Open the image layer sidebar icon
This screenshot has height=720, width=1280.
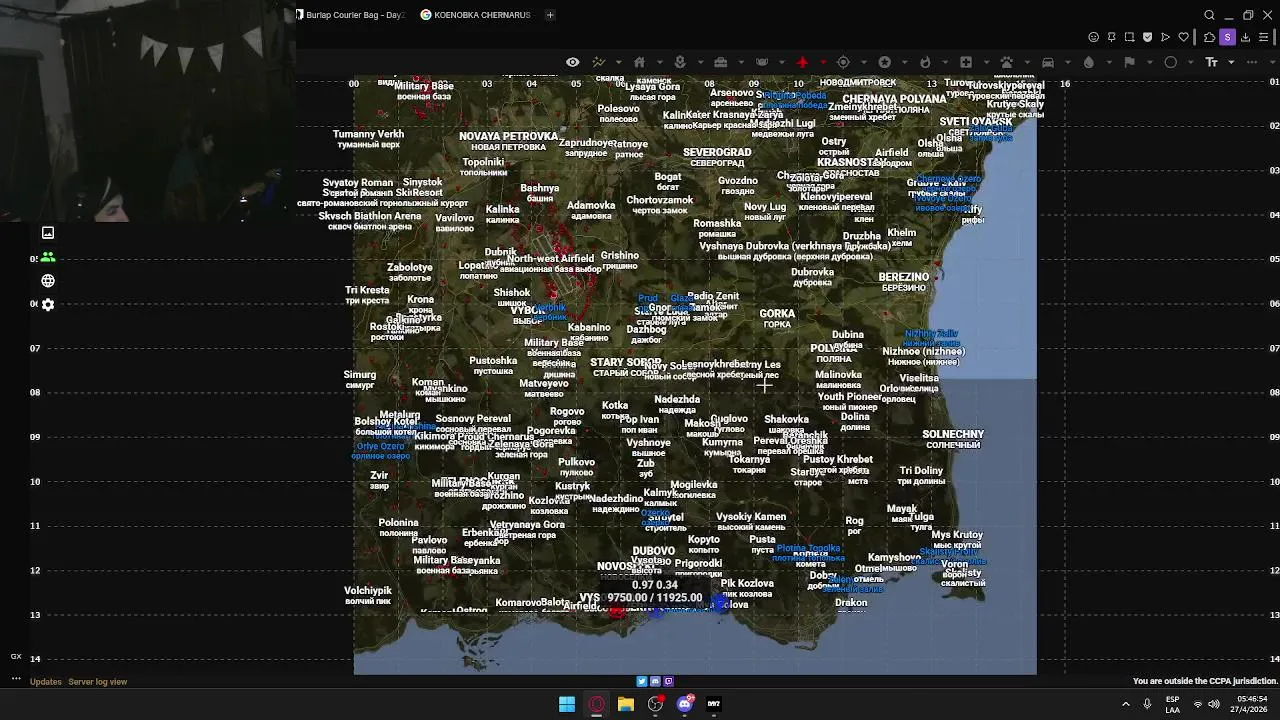pyautogui.click(x=48, y=232)
